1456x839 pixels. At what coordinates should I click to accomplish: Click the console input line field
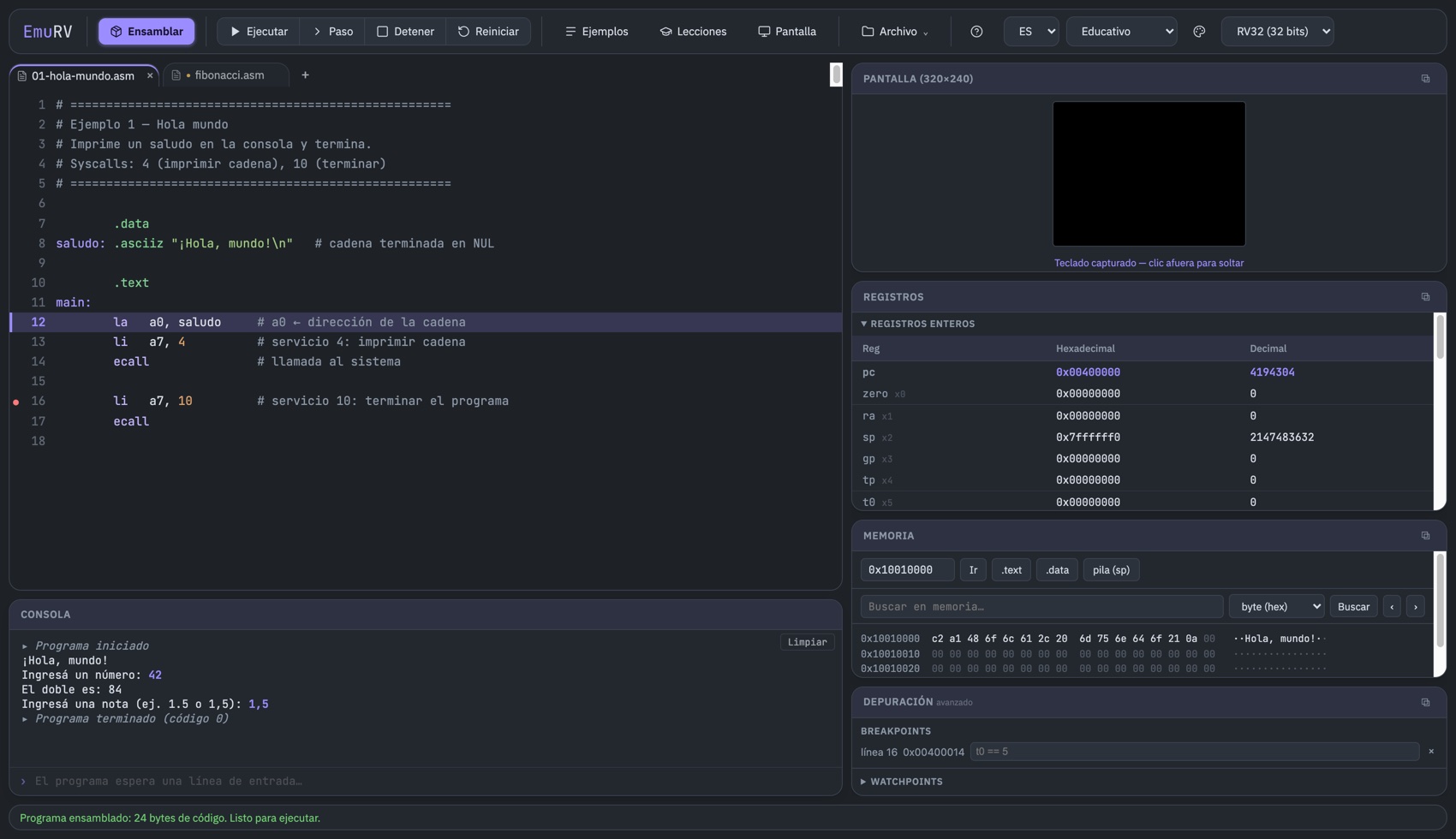tap(425, 782)
